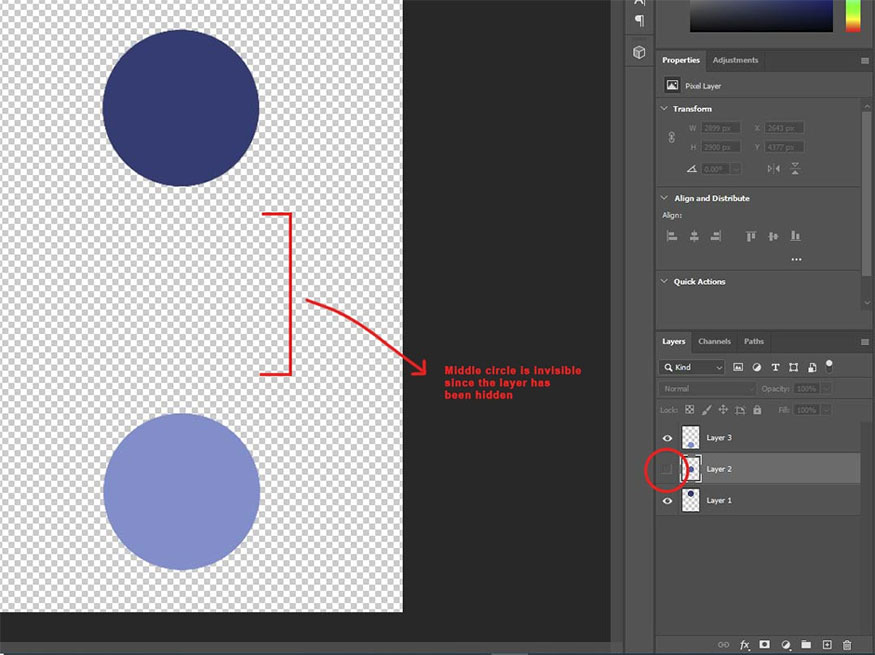Click the W width field
This screenshot has width=875, height=655.
coord(720,128)
